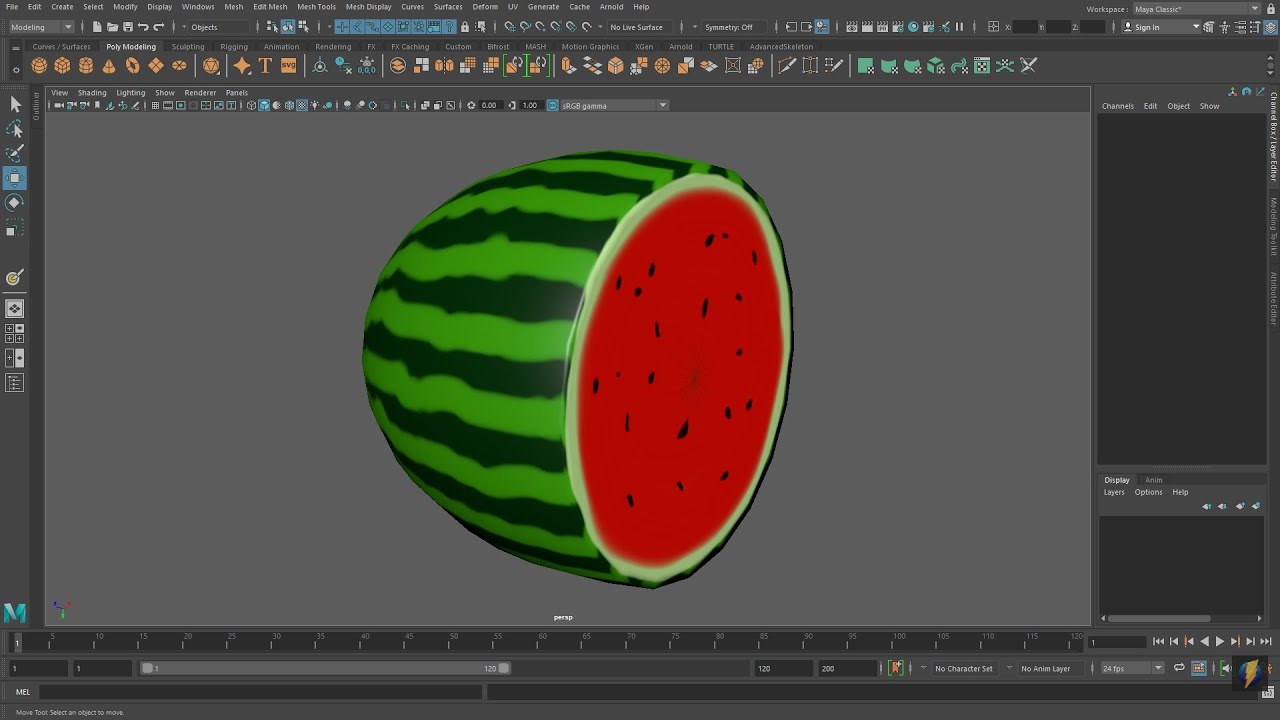Create a platonic solid from the shelf

(x=211, y=66)
